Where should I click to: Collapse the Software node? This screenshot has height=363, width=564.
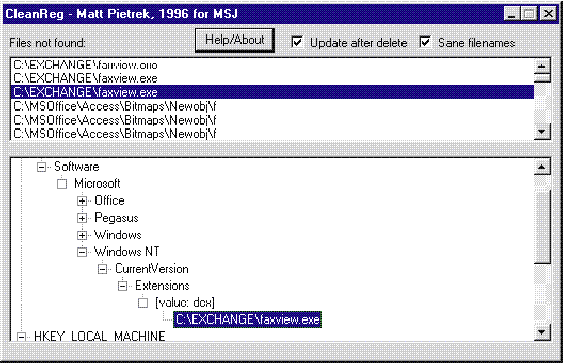42,167
